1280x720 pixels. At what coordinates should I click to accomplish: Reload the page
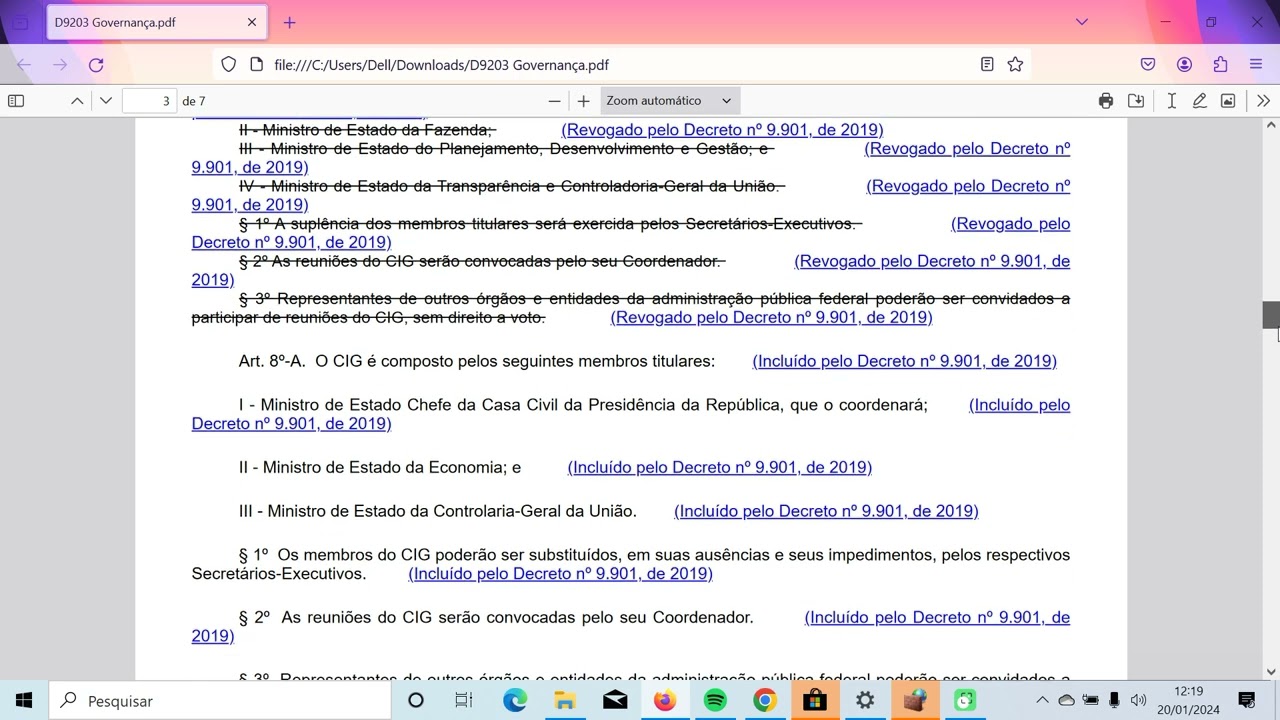96,65
